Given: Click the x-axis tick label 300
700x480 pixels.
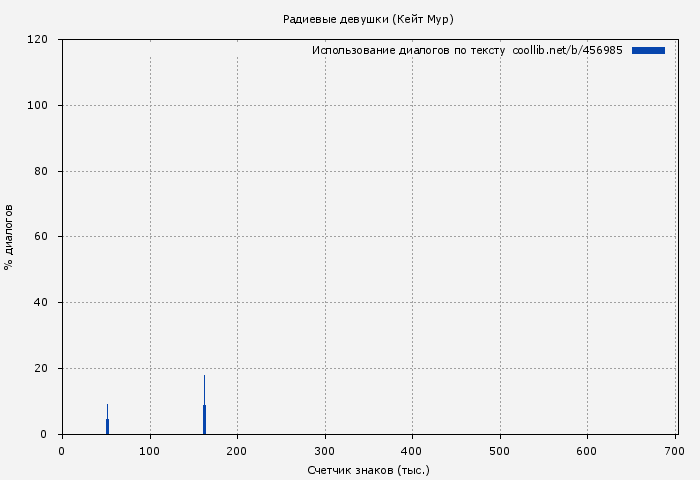Looking at the screenshot, I should click(325, 451).
